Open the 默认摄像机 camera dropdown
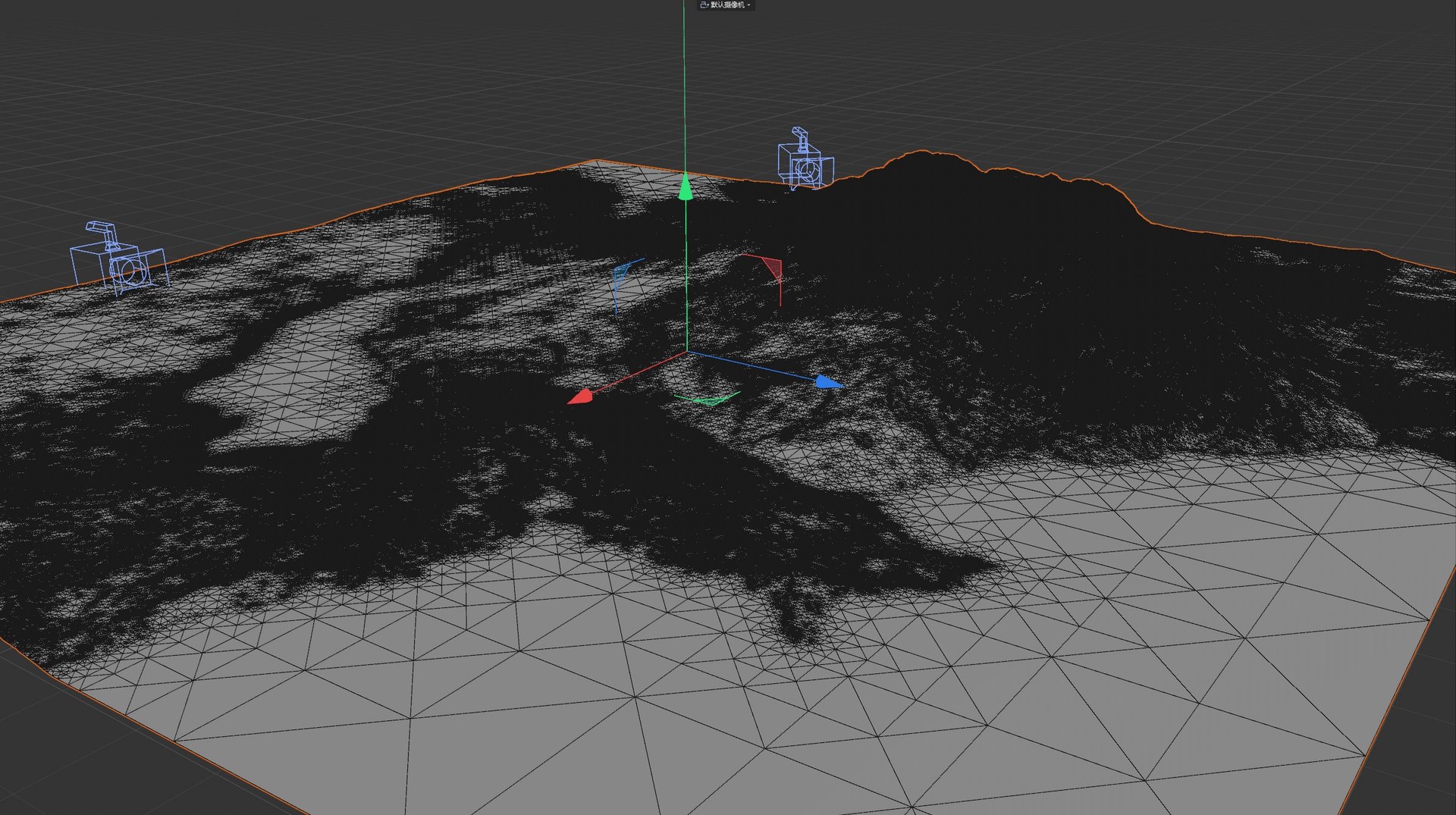The width and height of the screenshot is (1456, 815). (726, 5)
